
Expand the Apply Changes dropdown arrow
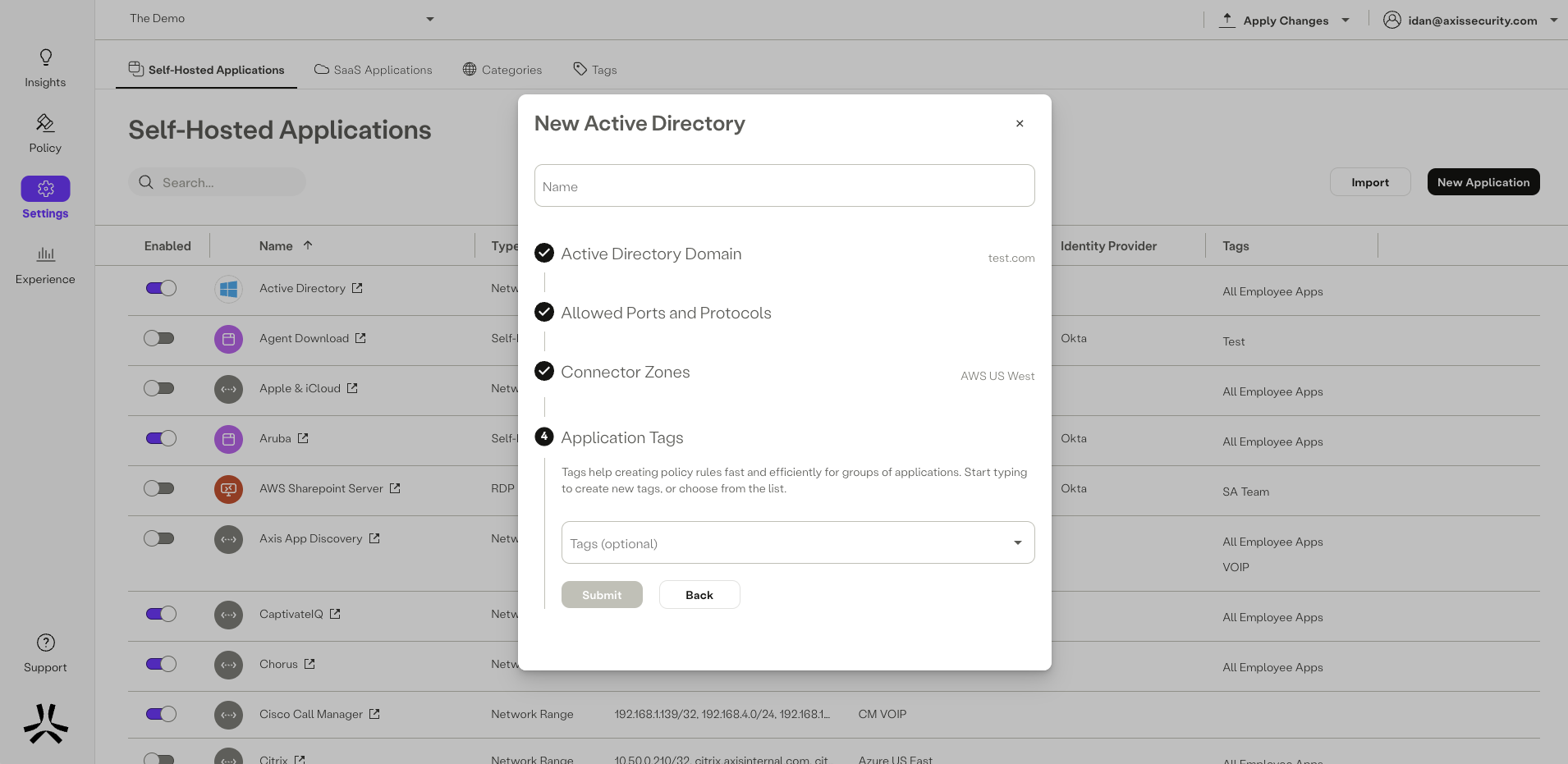coord(1346,20)
